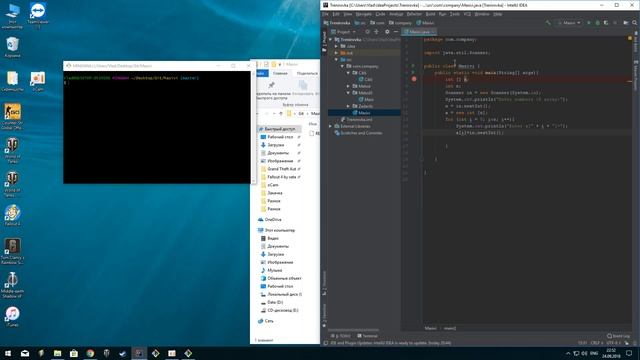Click Mail icon on taskbar

(24, 353)
